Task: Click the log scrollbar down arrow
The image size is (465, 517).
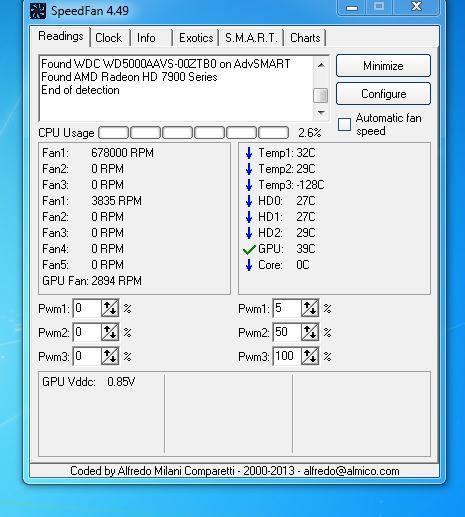Action: tap(321, 112)
